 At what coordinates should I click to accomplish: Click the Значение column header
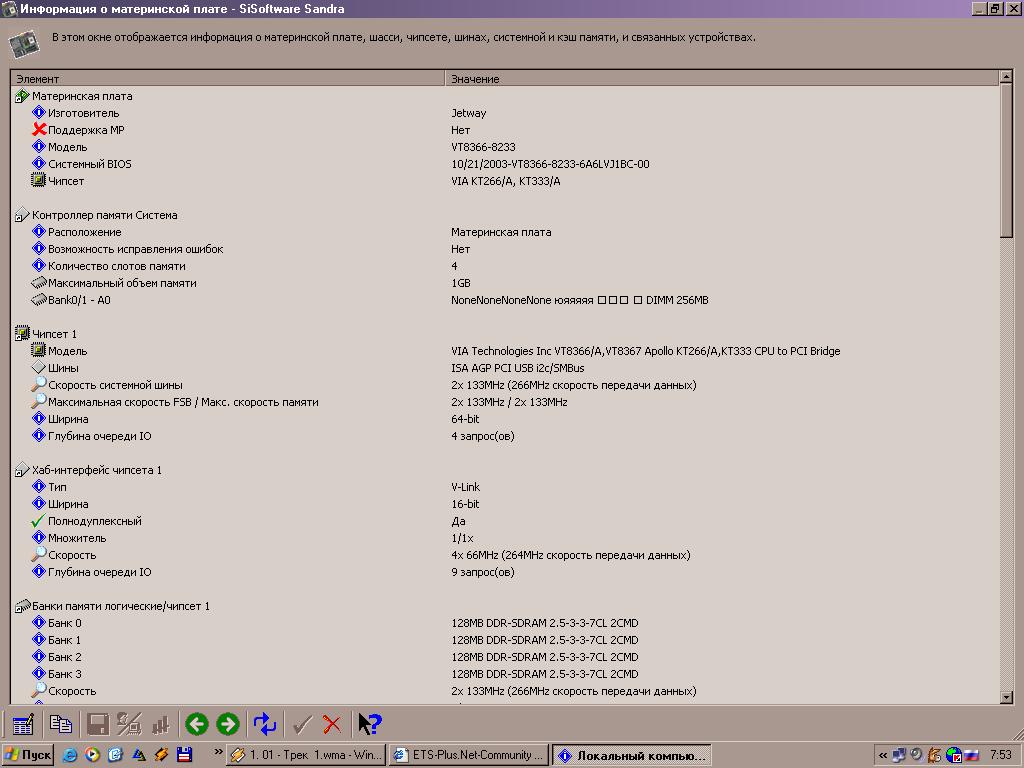tap(720, 78)
